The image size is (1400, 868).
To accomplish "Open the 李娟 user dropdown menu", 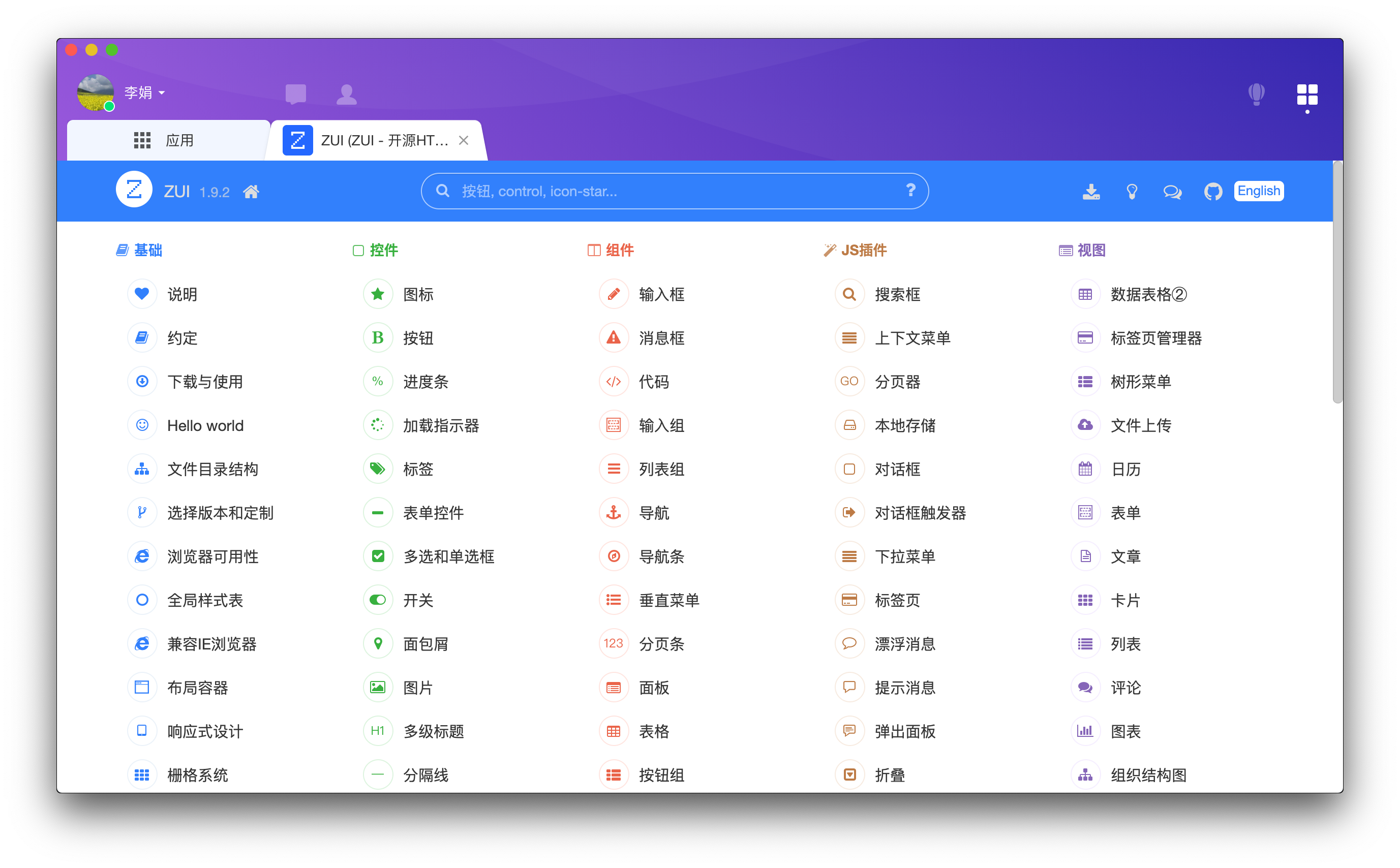I will pos(144,92).
